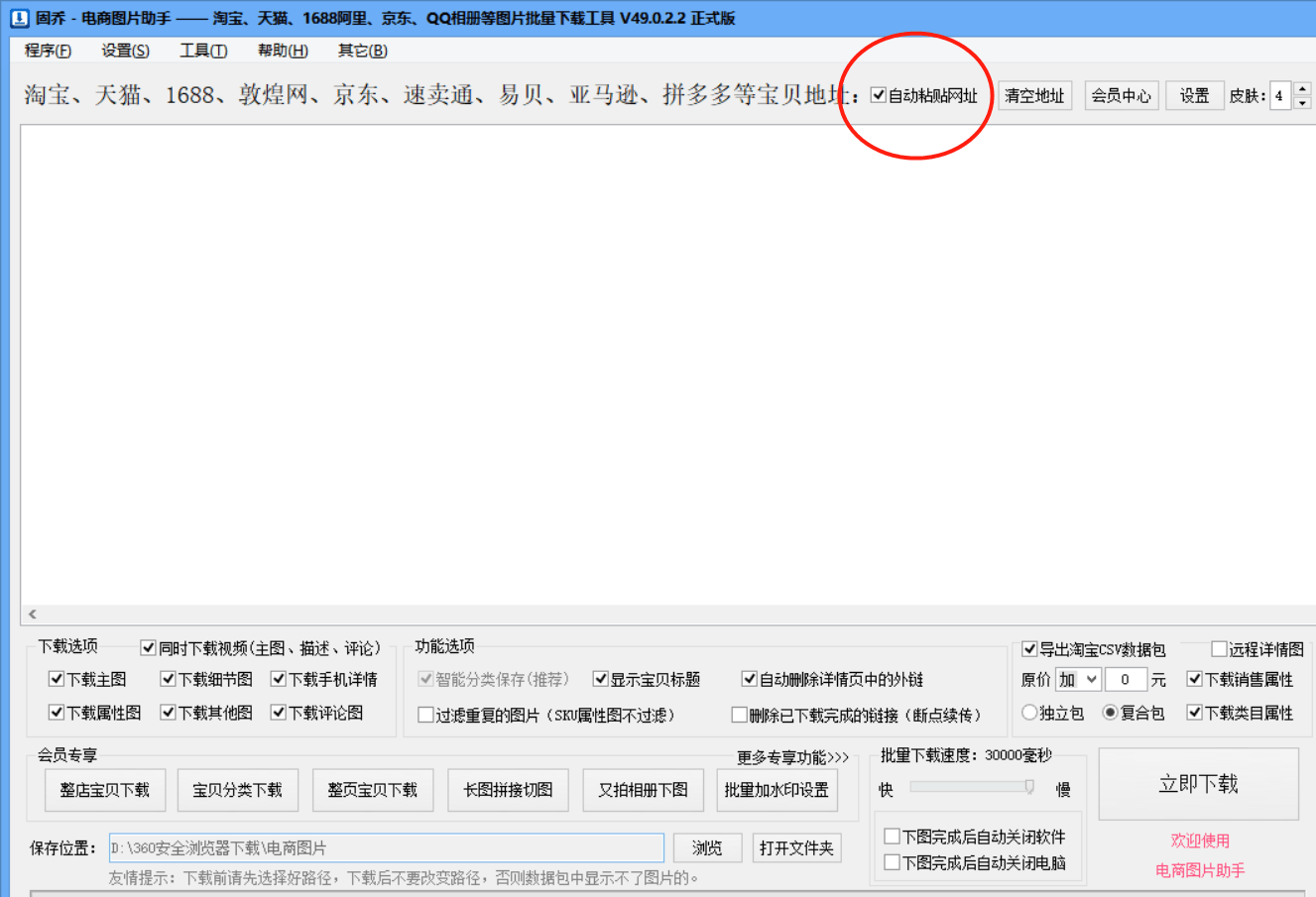
Task: Open the 设置(S) menu
Action: (x=125, y=51)
